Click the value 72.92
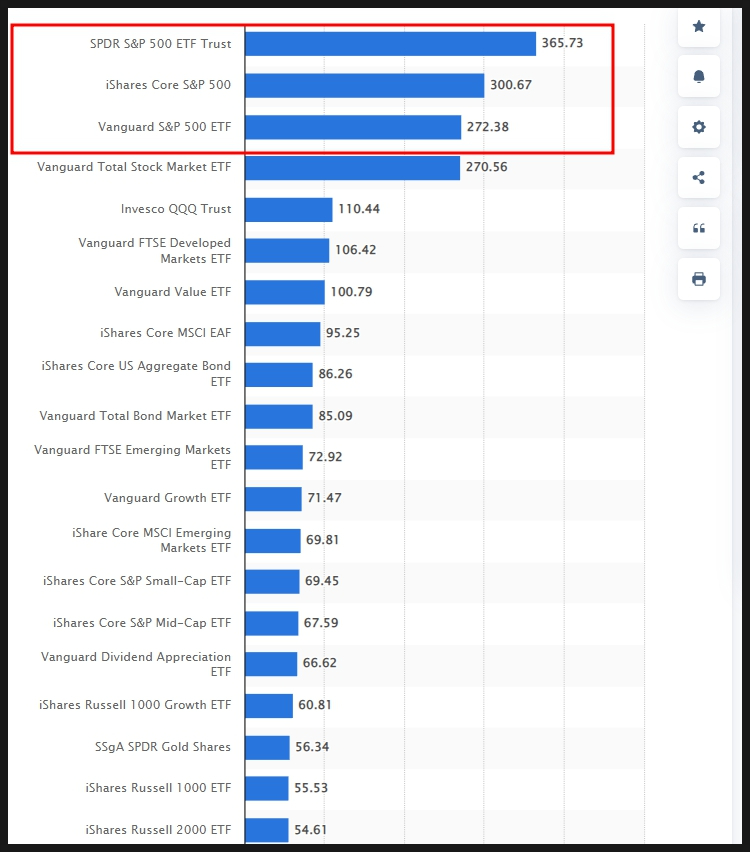Screen dimensions: 750x852 (x=326, y=457)
